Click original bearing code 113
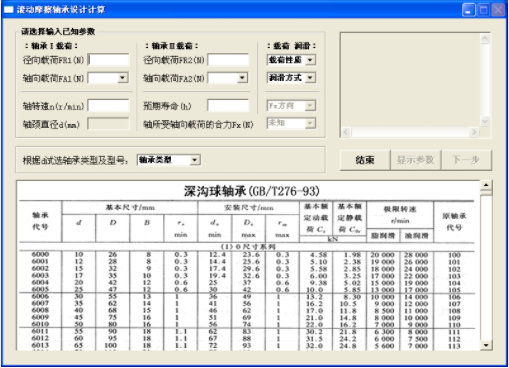The height and width of the screenshot is (368, 509). pos(454,346)
